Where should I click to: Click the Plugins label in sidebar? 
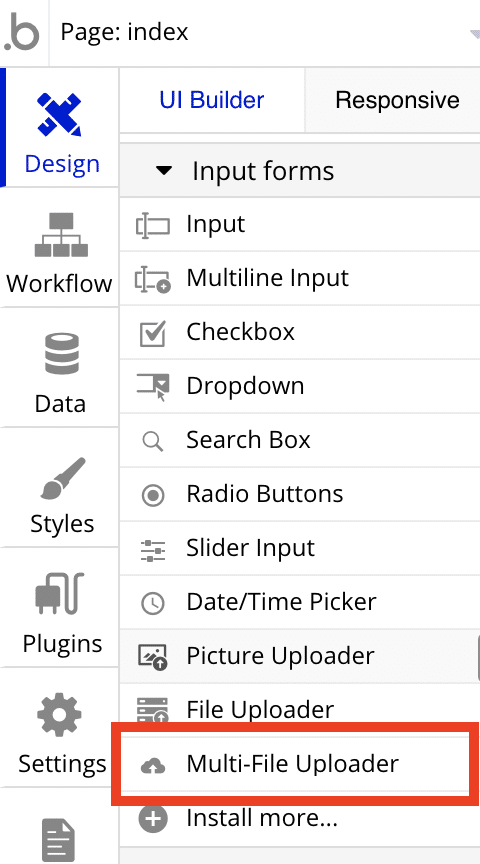(x=62, y=644)
